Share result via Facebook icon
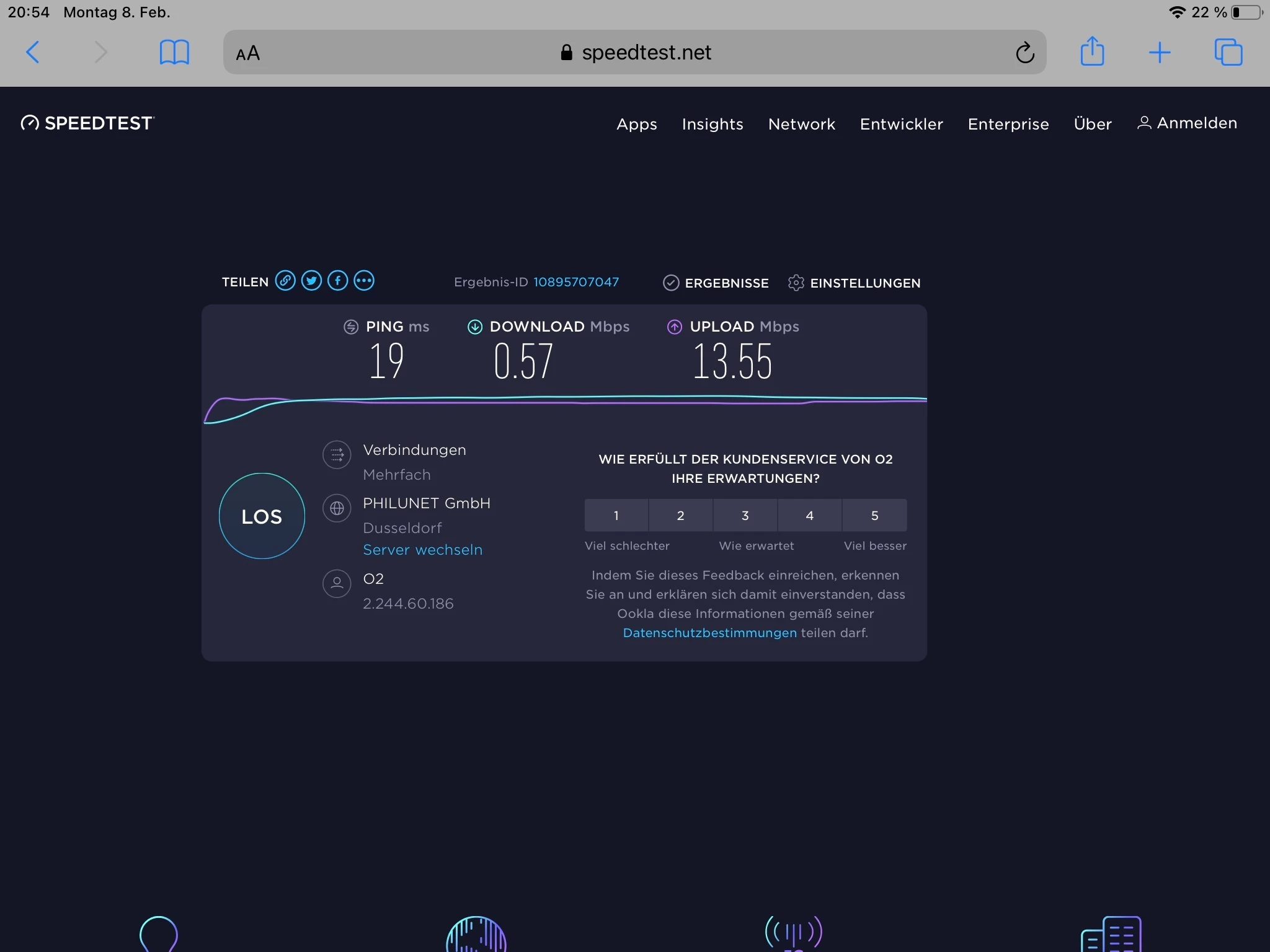 point(337,281)
